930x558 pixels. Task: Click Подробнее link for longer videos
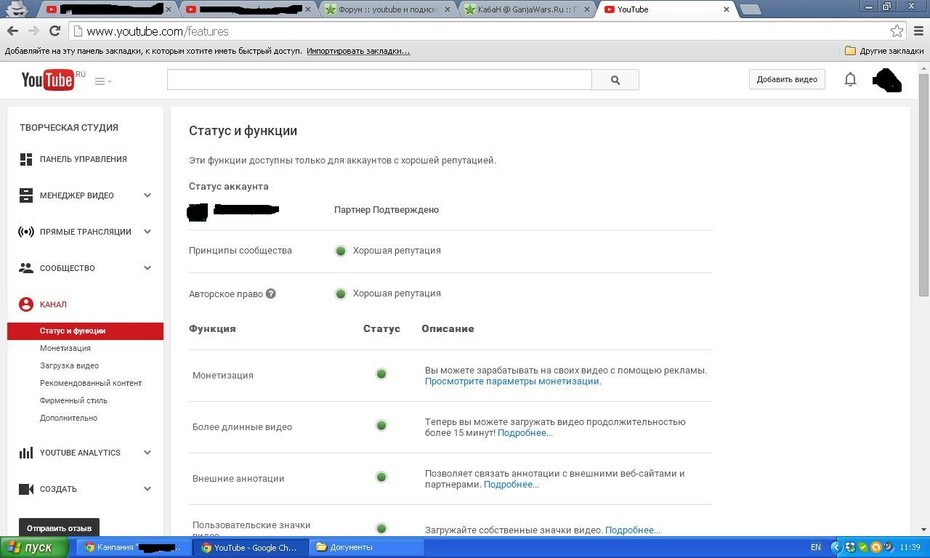click(525, 433)
